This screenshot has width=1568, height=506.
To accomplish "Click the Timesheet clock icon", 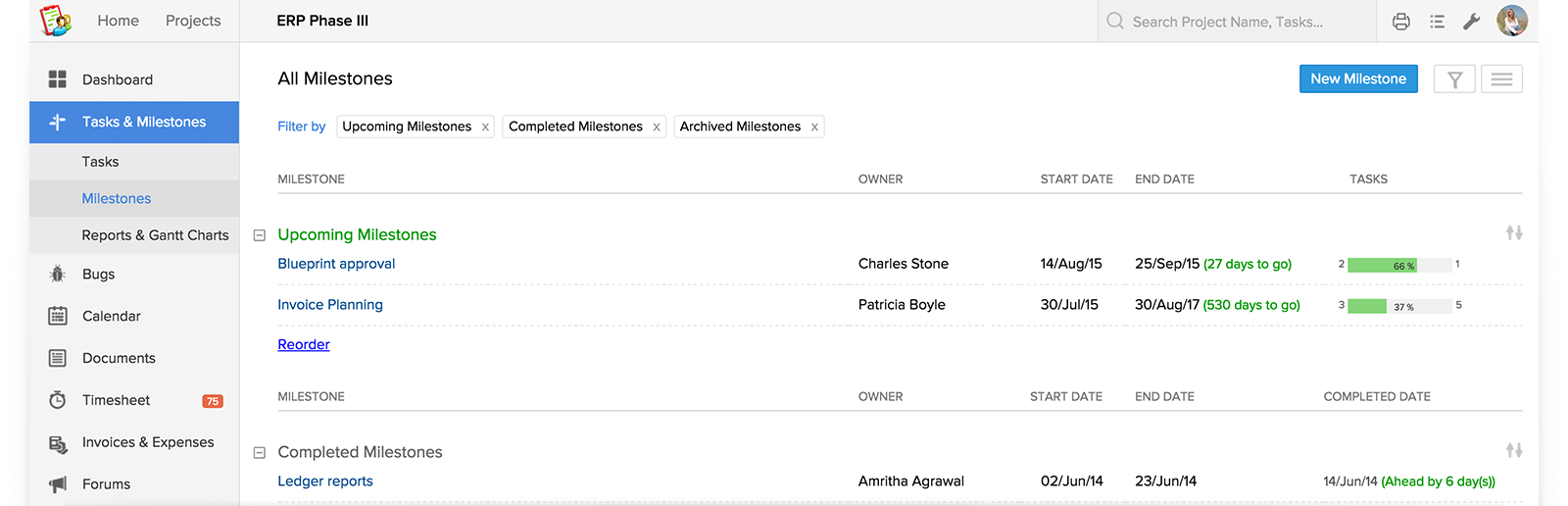I will click(58, 400).
